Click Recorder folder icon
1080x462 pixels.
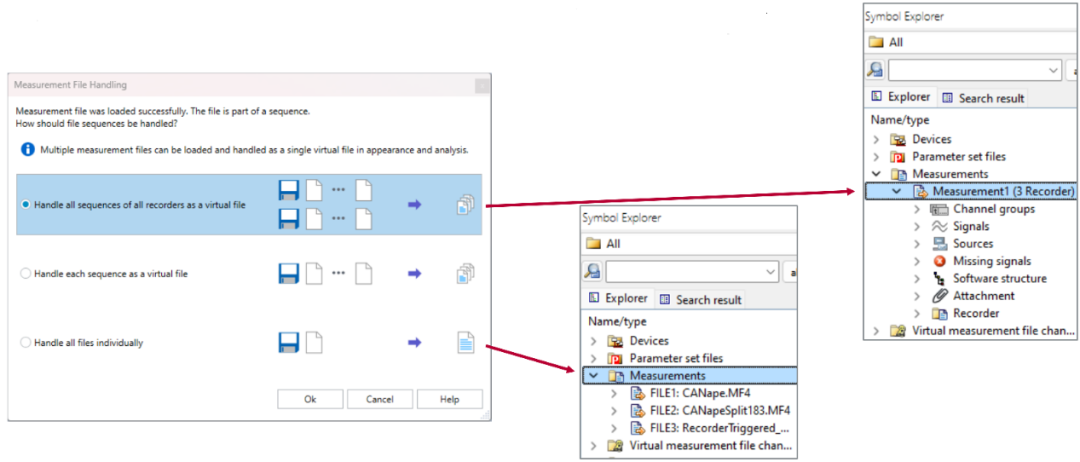939,313
